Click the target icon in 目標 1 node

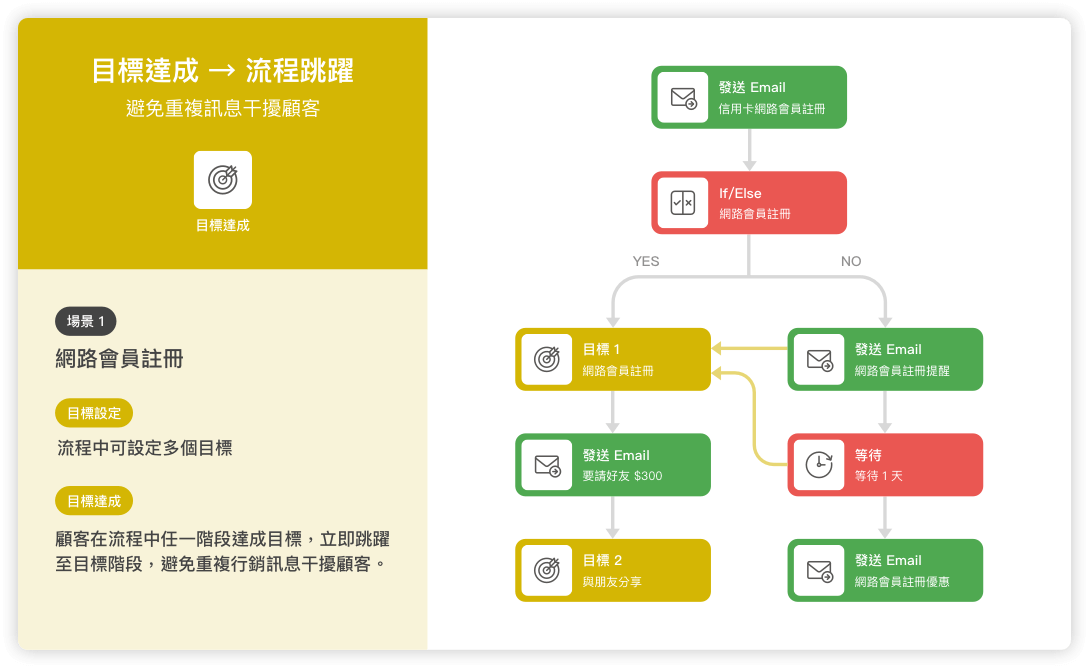point(547,360)
